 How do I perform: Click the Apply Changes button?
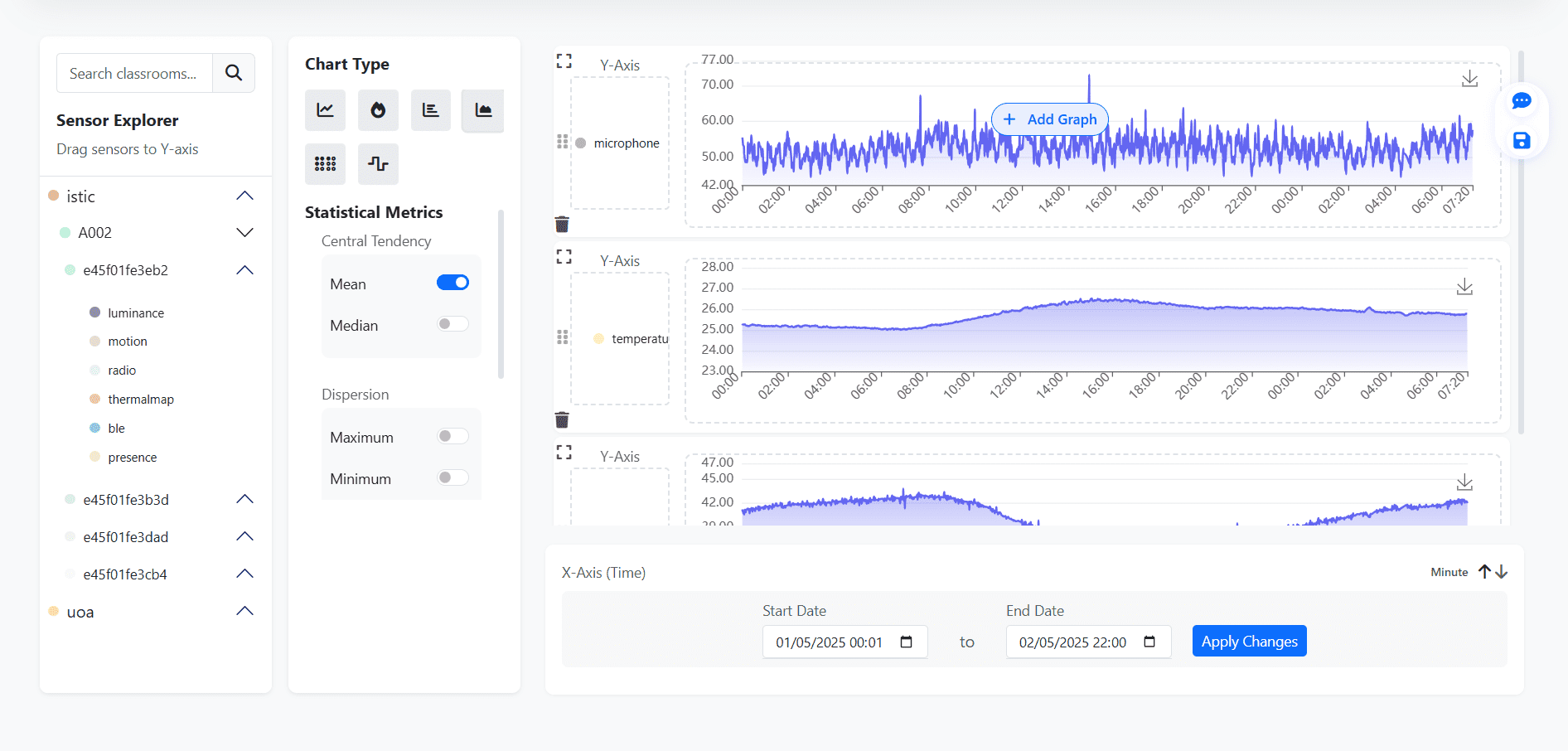pos(1249,641)
